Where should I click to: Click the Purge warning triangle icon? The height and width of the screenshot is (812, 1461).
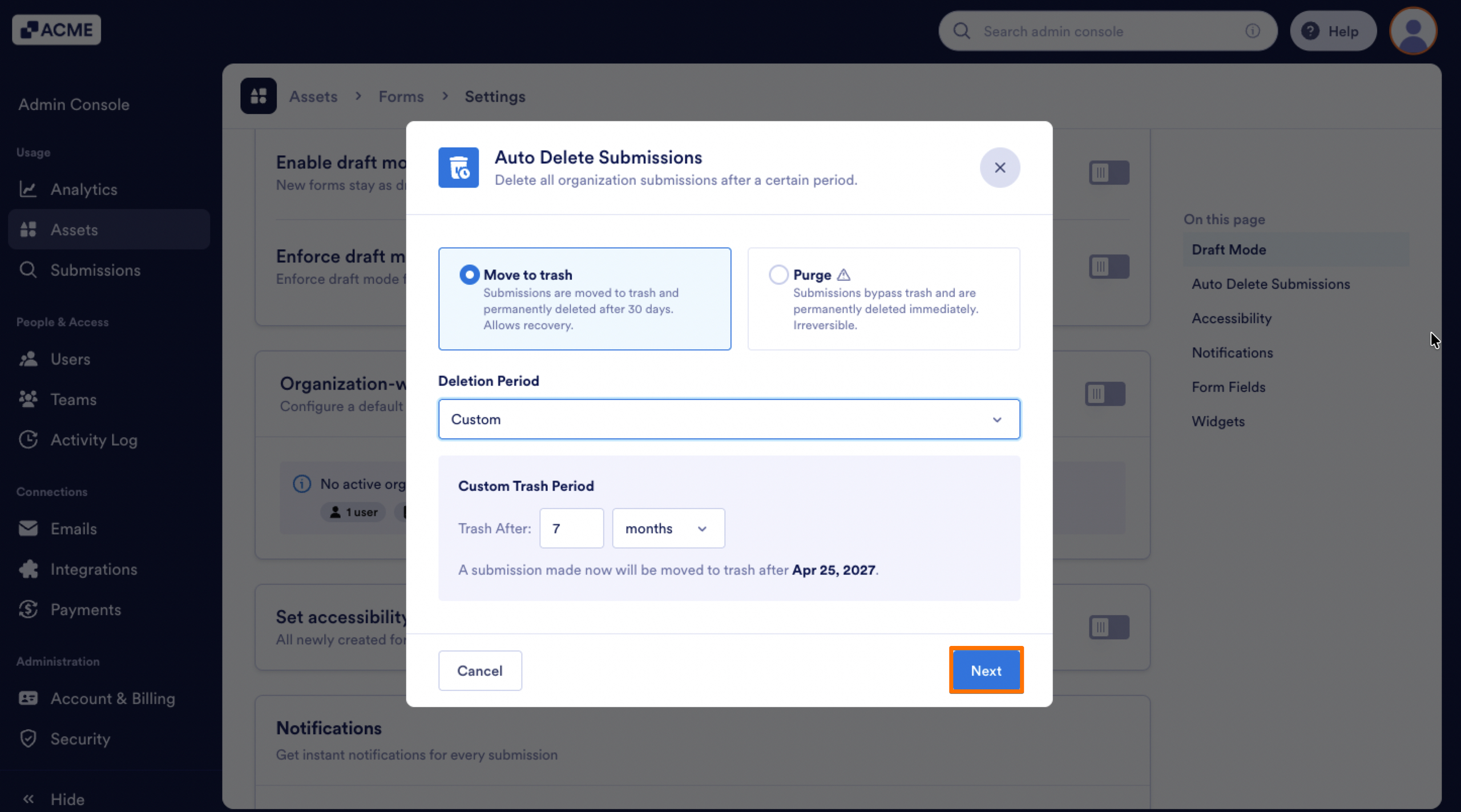(843, 275)
